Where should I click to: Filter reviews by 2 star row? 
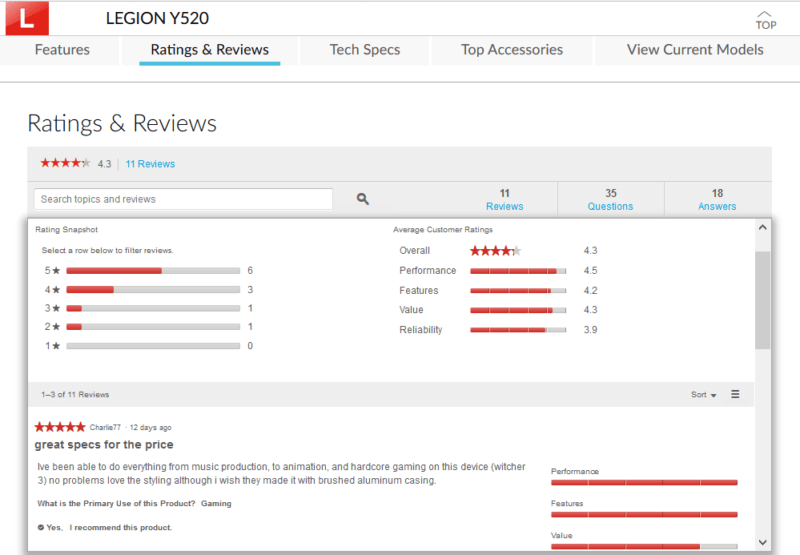148,326
